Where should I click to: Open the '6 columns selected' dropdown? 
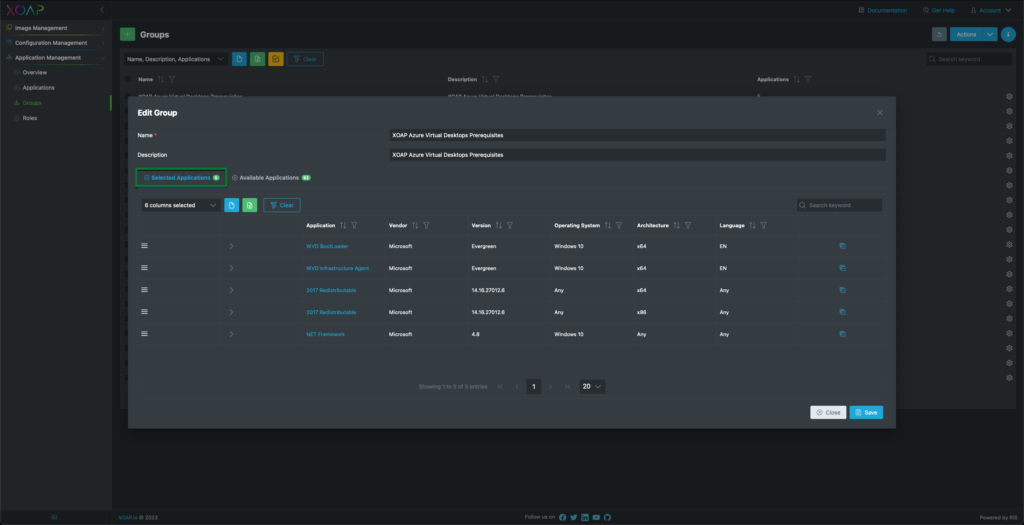click(181, 205)
